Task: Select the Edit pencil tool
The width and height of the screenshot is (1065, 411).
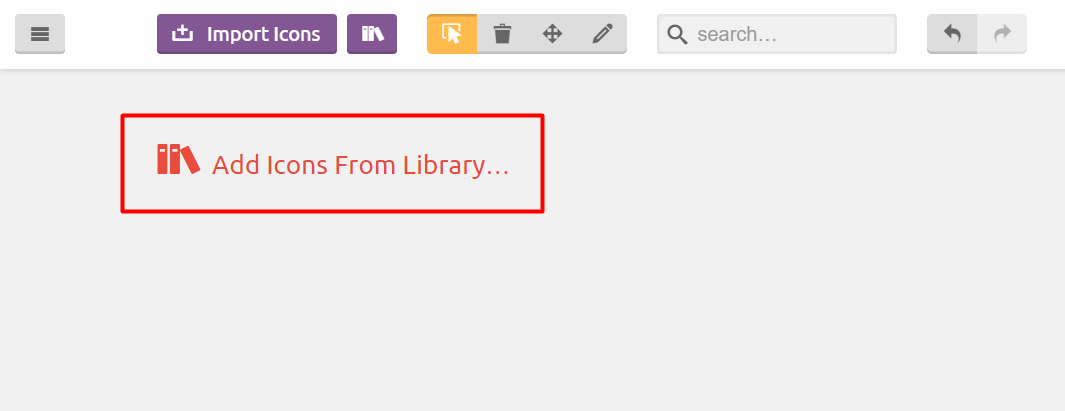Action: pyautogui.click(x=602, y=34)
